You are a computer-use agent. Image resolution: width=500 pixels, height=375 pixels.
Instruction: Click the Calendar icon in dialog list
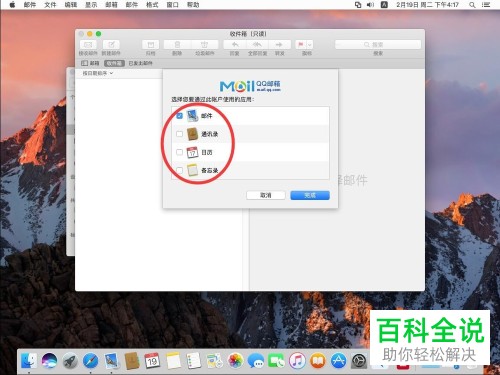pos(193,152)
